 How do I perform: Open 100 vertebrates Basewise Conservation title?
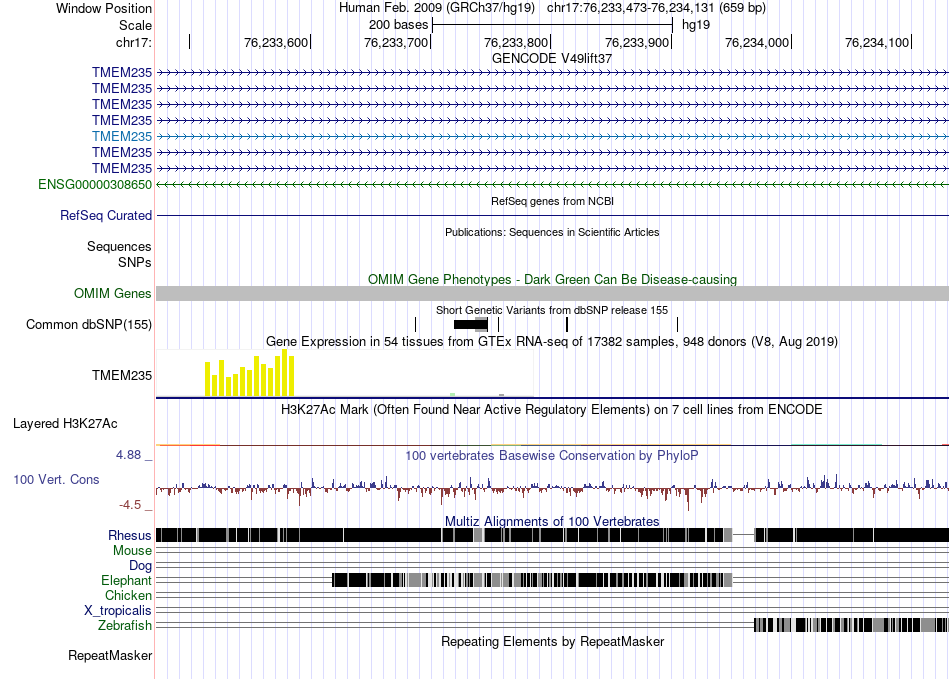coord(552,455)
